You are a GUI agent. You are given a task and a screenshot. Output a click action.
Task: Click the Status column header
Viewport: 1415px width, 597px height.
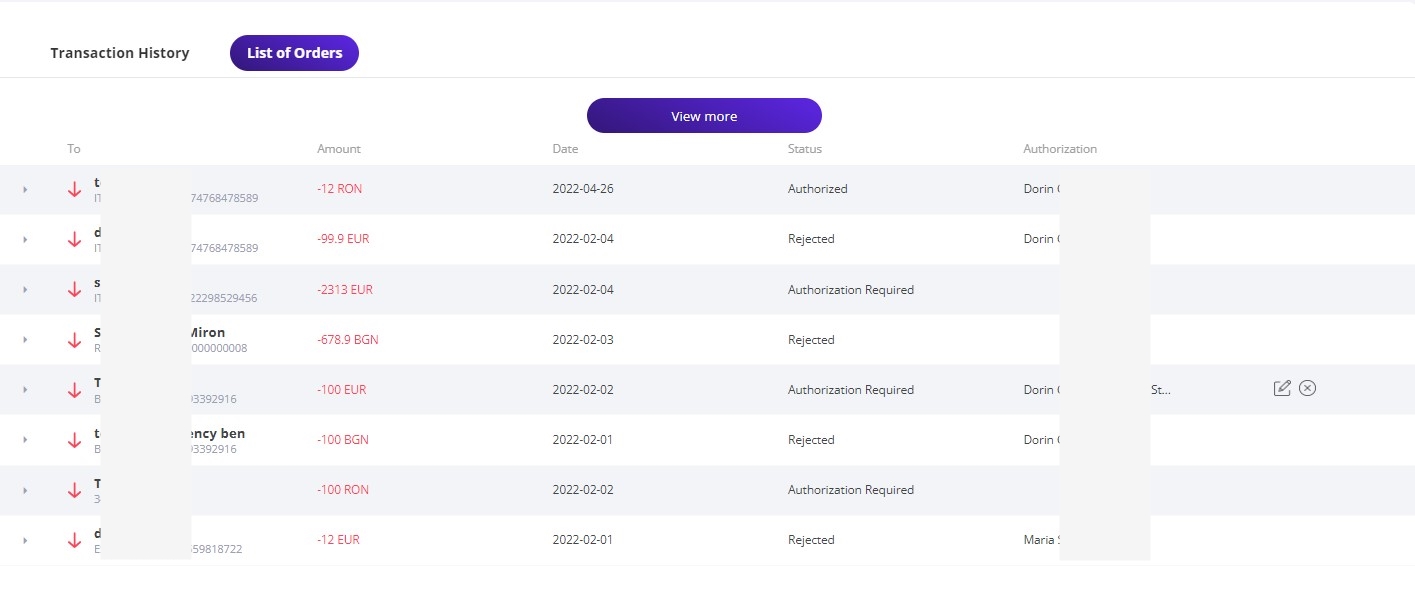point(805,149)
